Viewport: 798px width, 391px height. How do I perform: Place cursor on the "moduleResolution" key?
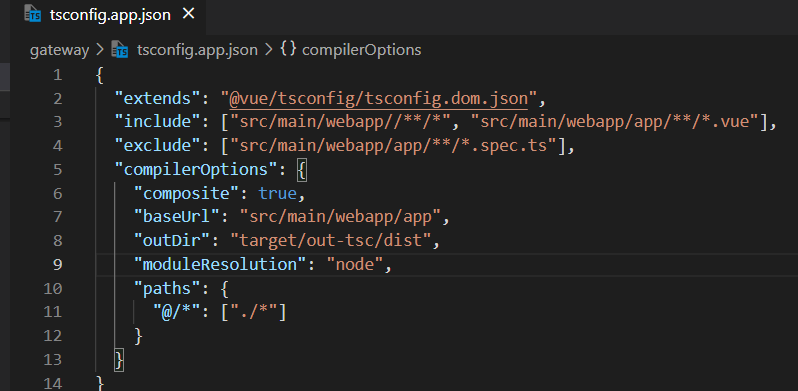[216, 265]
